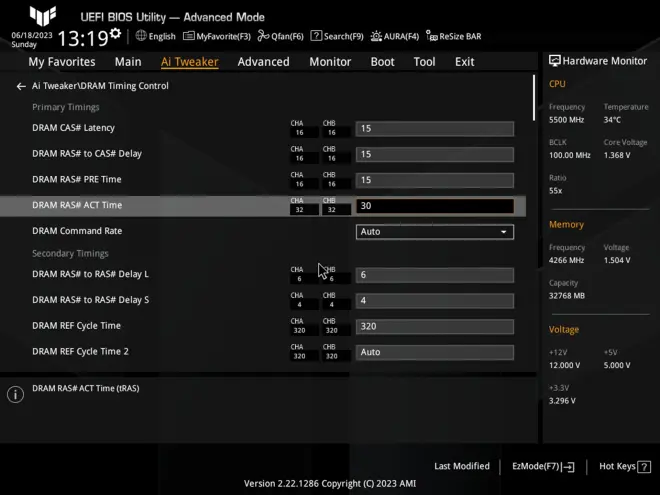Go to the Boot tab
The image size is (660, 495).
click(382, 62)
